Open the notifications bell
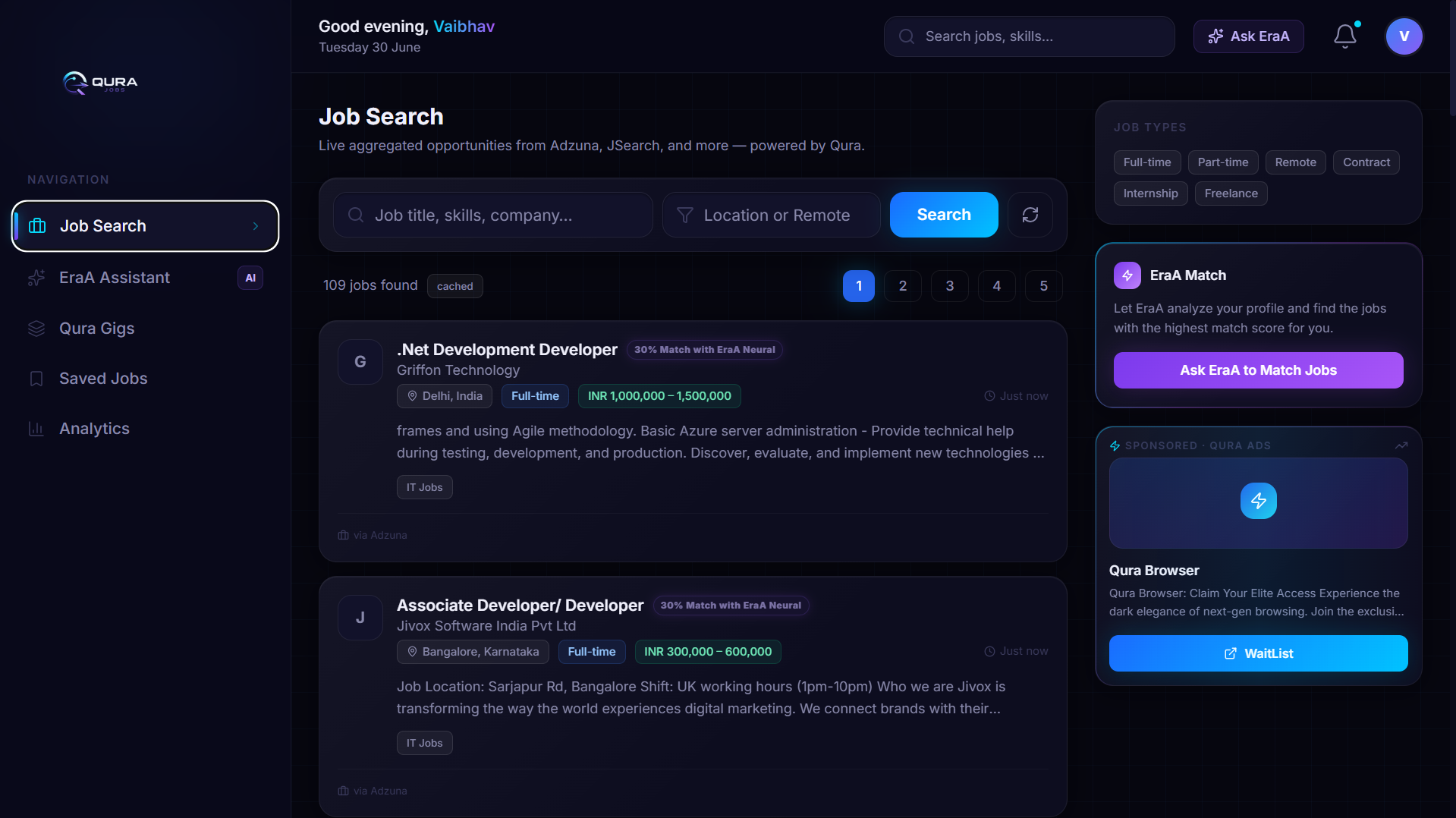The image size is (1456, 818). coord(1345,36)
